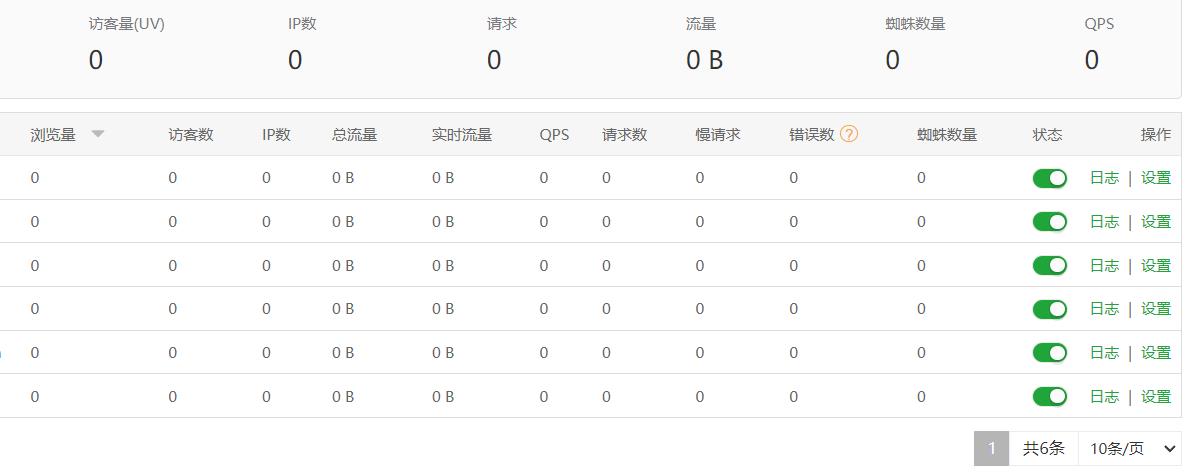
Task: Click the 蜘蛛数量 column header
Action: point(947,134)
